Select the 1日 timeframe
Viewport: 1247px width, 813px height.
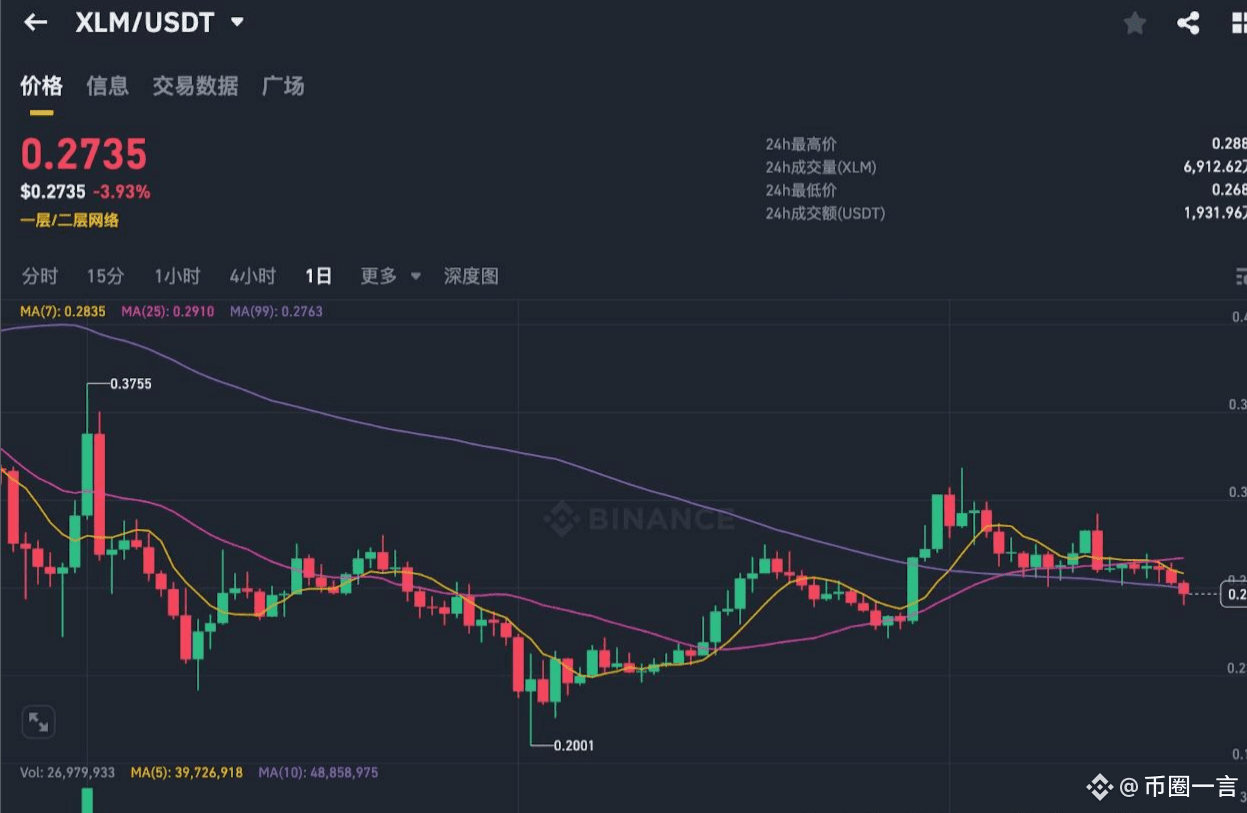pyautogui.click(x=319, y=276)
